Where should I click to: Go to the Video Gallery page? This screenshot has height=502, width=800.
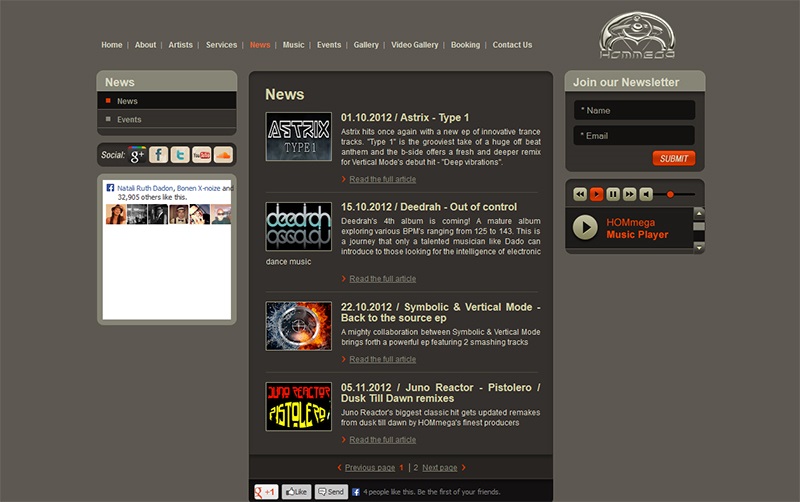(x=415, y=45)
